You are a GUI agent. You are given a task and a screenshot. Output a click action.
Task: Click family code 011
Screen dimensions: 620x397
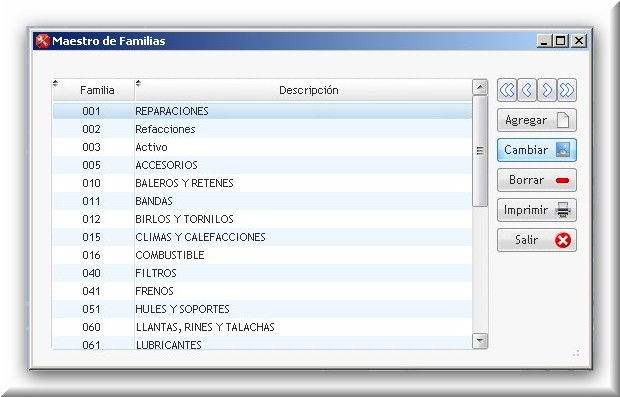click(91, 201)
